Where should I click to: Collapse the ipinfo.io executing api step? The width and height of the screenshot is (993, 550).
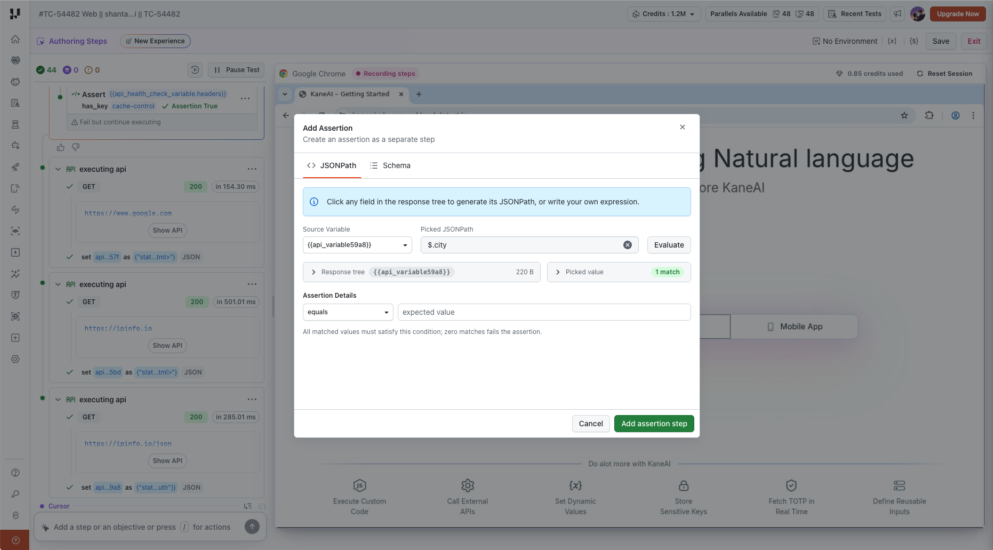point(58,285)
